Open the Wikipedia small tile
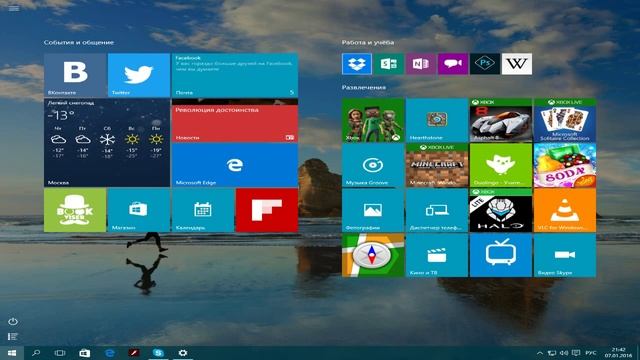This screenshot has height=360, width=640. pos(517,64)
